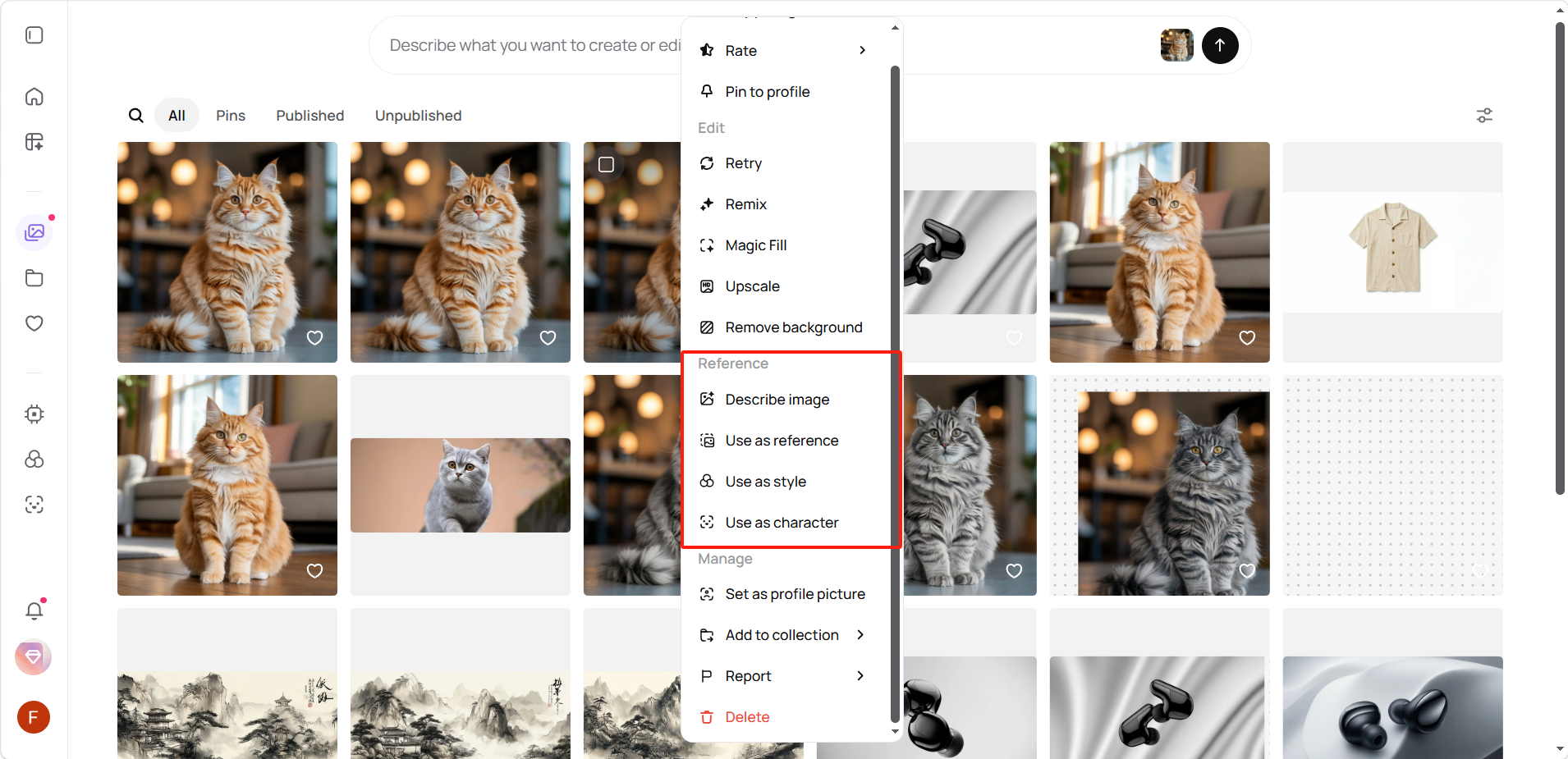Viewport: 1568px width, 759px height.
Task: Like the gray cat image beside the menu
Action: [x=1015, y=571]
